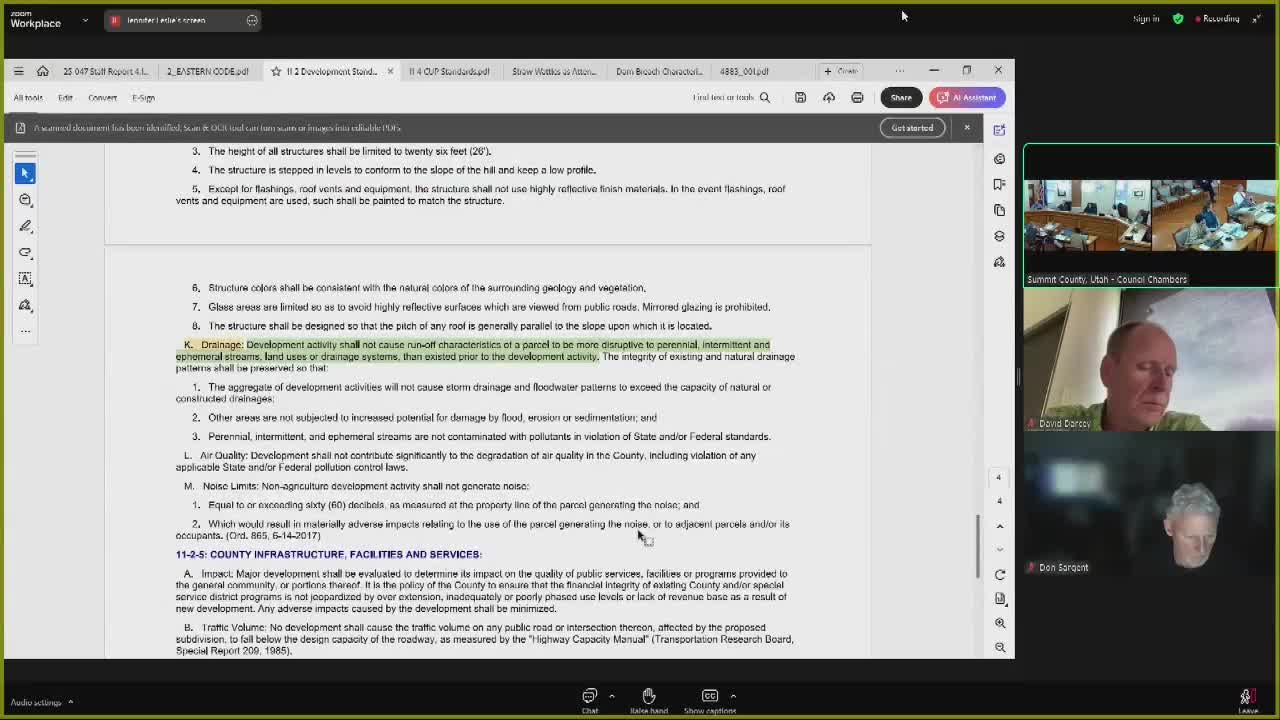This screenshot has width=1280, height=720.
Task: Open the All tools menu
Action: [28, 98]
